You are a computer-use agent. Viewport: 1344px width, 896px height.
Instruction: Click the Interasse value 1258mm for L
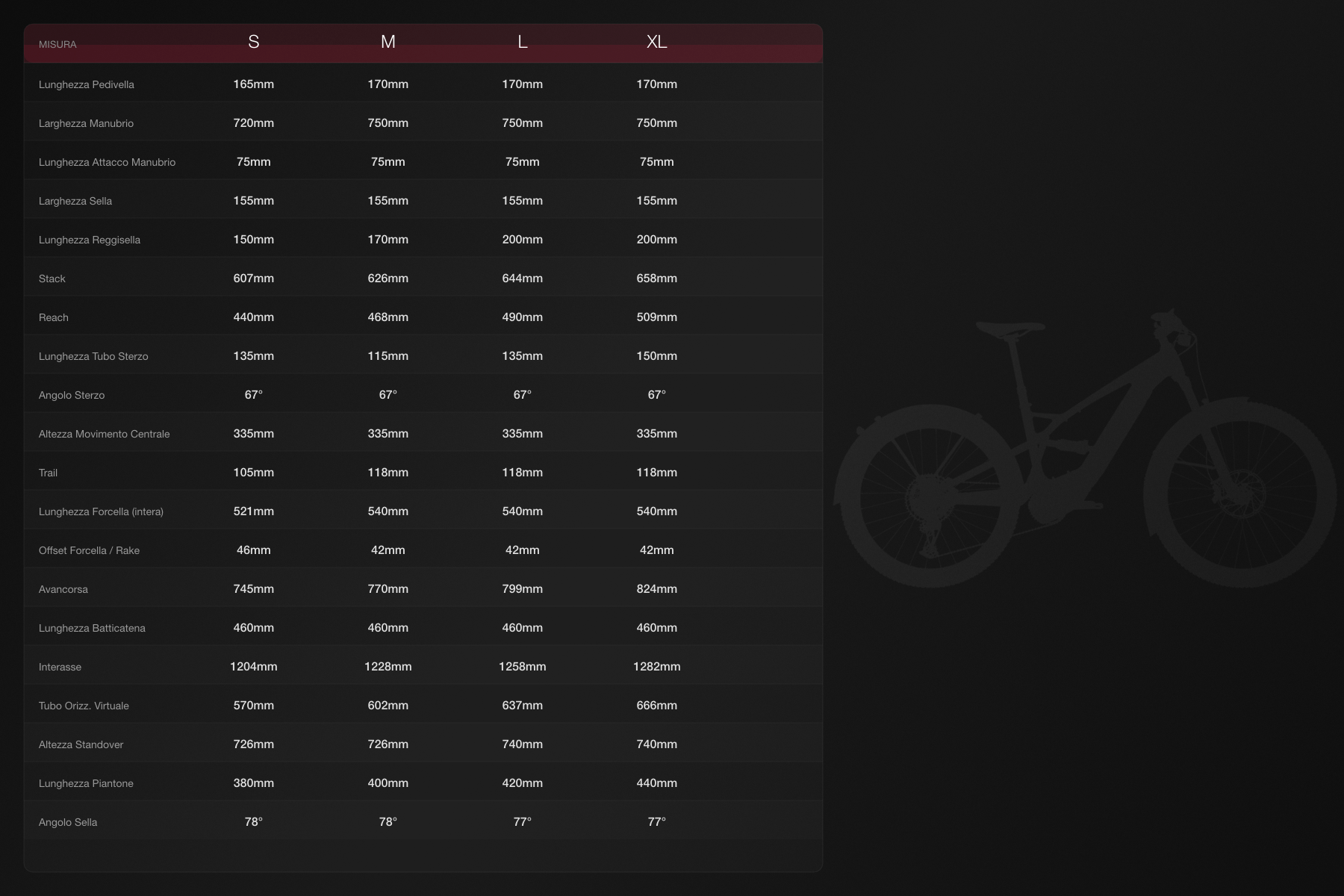pos(522,667)
